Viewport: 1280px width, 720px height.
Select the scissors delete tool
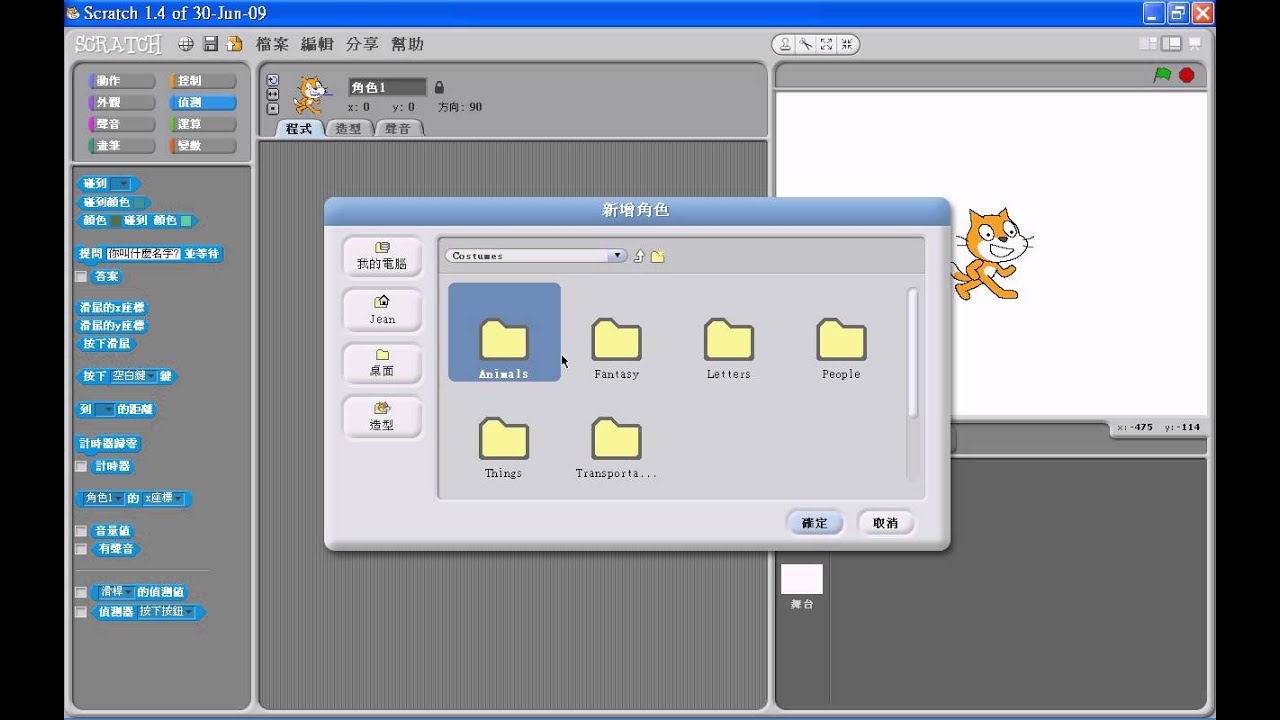806,44
